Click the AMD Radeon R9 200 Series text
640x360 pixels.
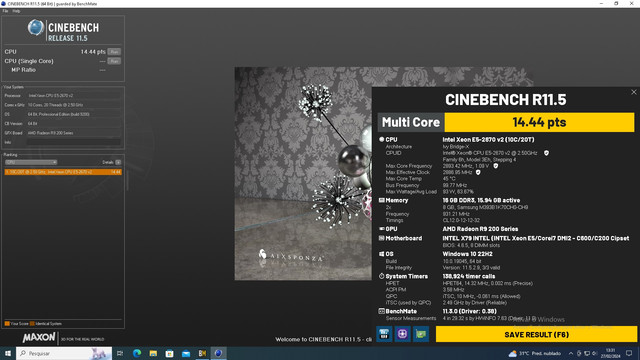point(480,229)
